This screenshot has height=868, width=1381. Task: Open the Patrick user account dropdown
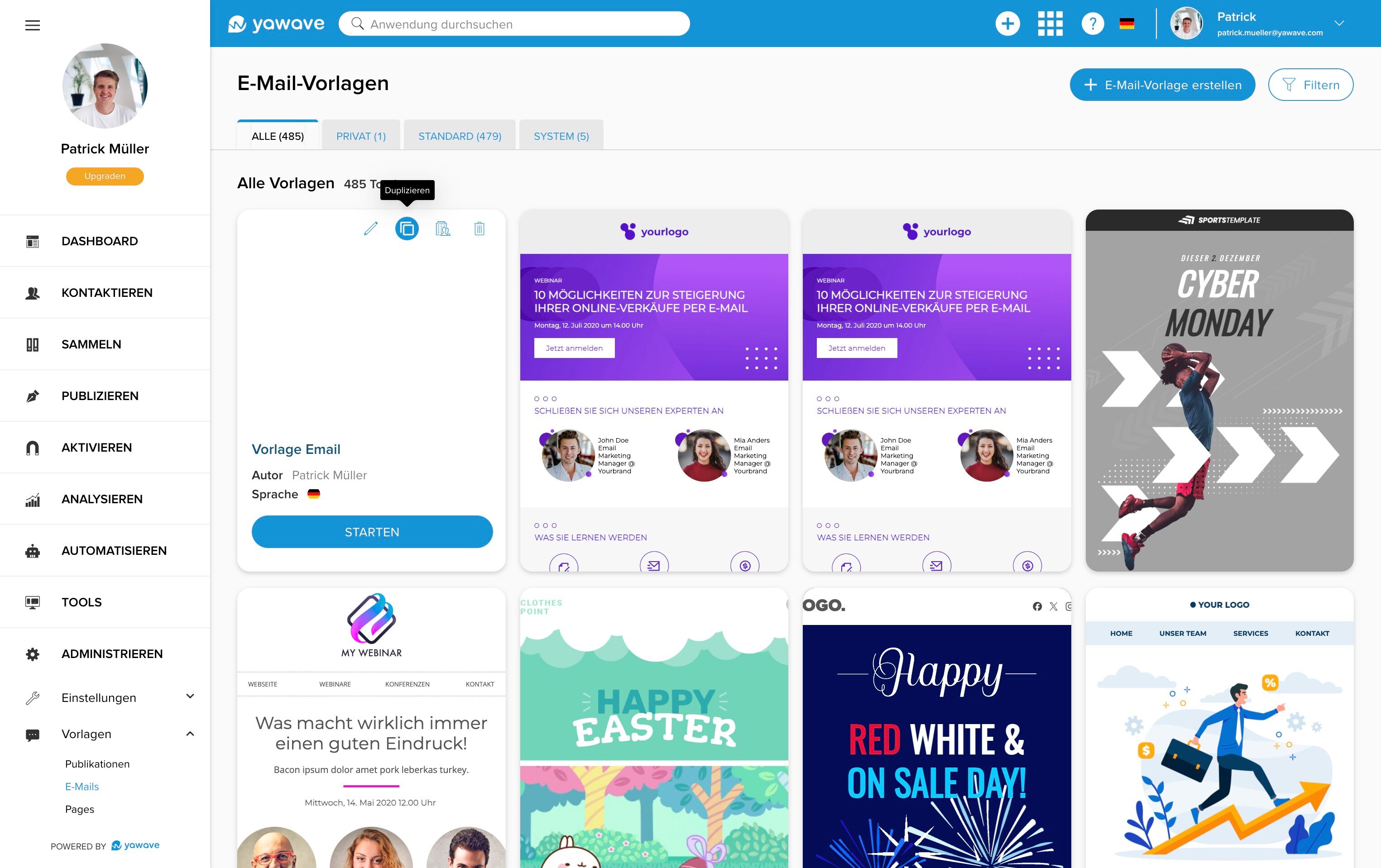(x=1338, y=24)
